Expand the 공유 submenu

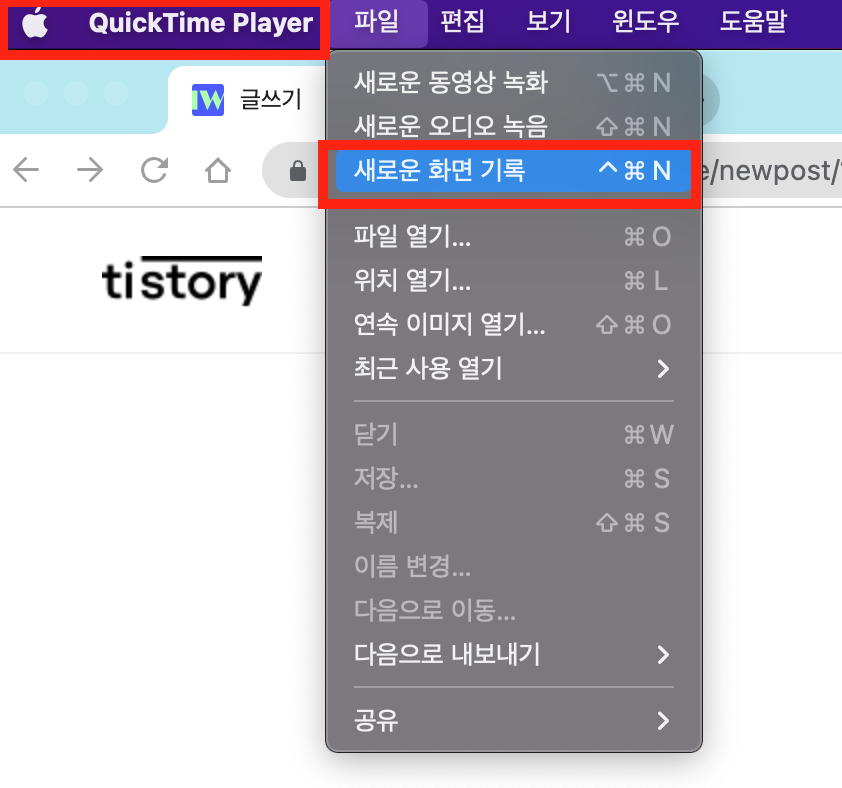point(513,720)
